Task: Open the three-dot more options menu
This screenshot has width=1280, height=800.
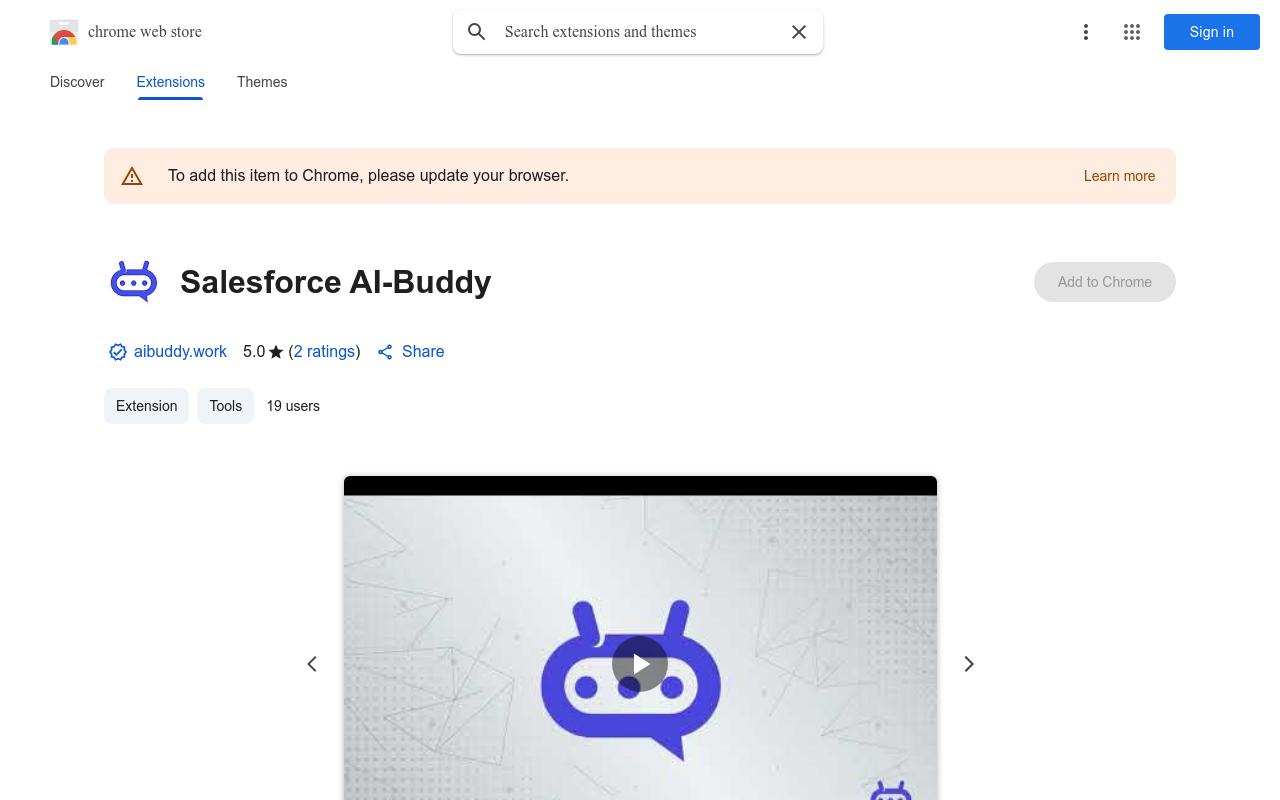Action: [1086, 32]
